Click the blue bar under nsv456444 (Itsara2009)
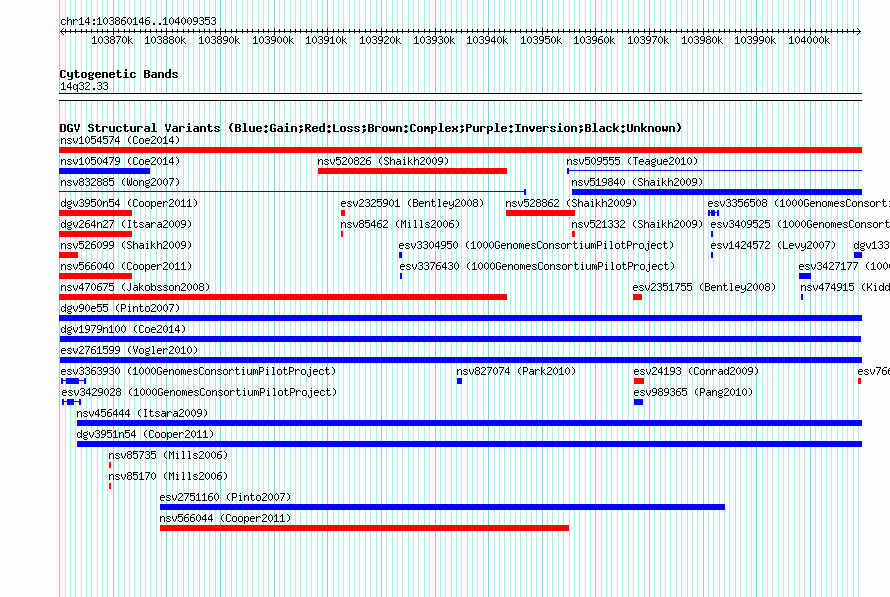 pyautogui.click(x=469, y=423)
